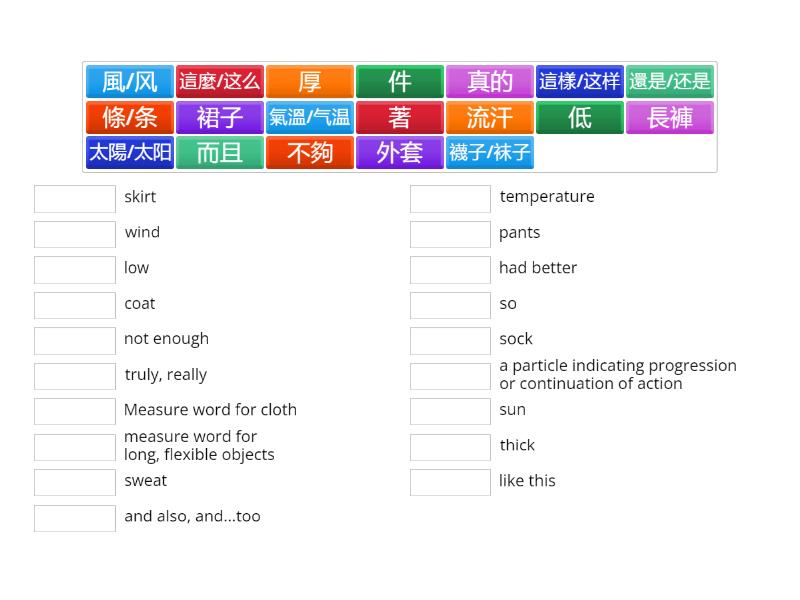The height and width of the screenshot is (600, 800).
Task: Choose the 條/条 tile
Action: 130,118
